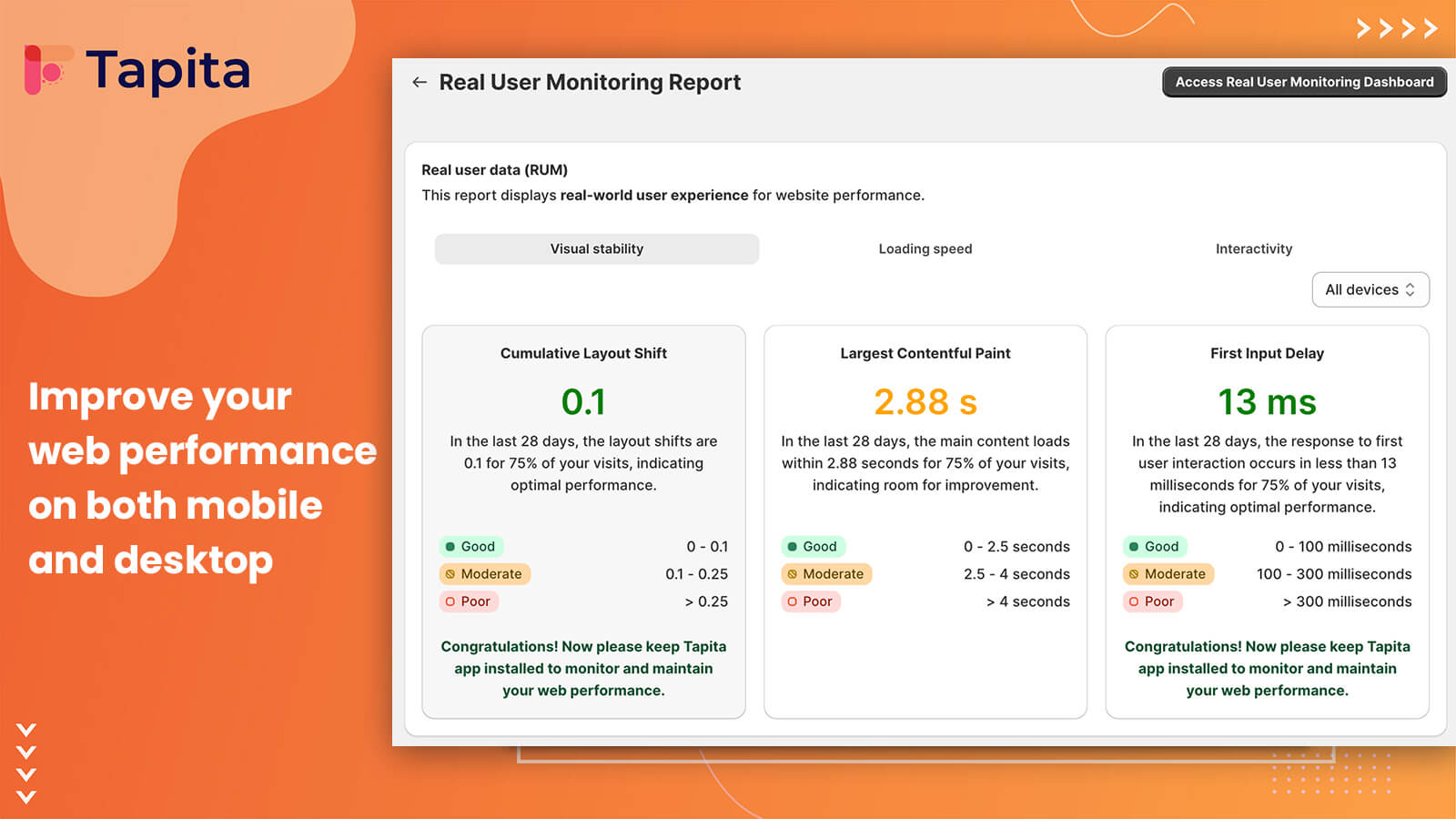Screen dimensions: 1456x819
Task: Open the All devices dropdown
Action: click(1370, 289)
